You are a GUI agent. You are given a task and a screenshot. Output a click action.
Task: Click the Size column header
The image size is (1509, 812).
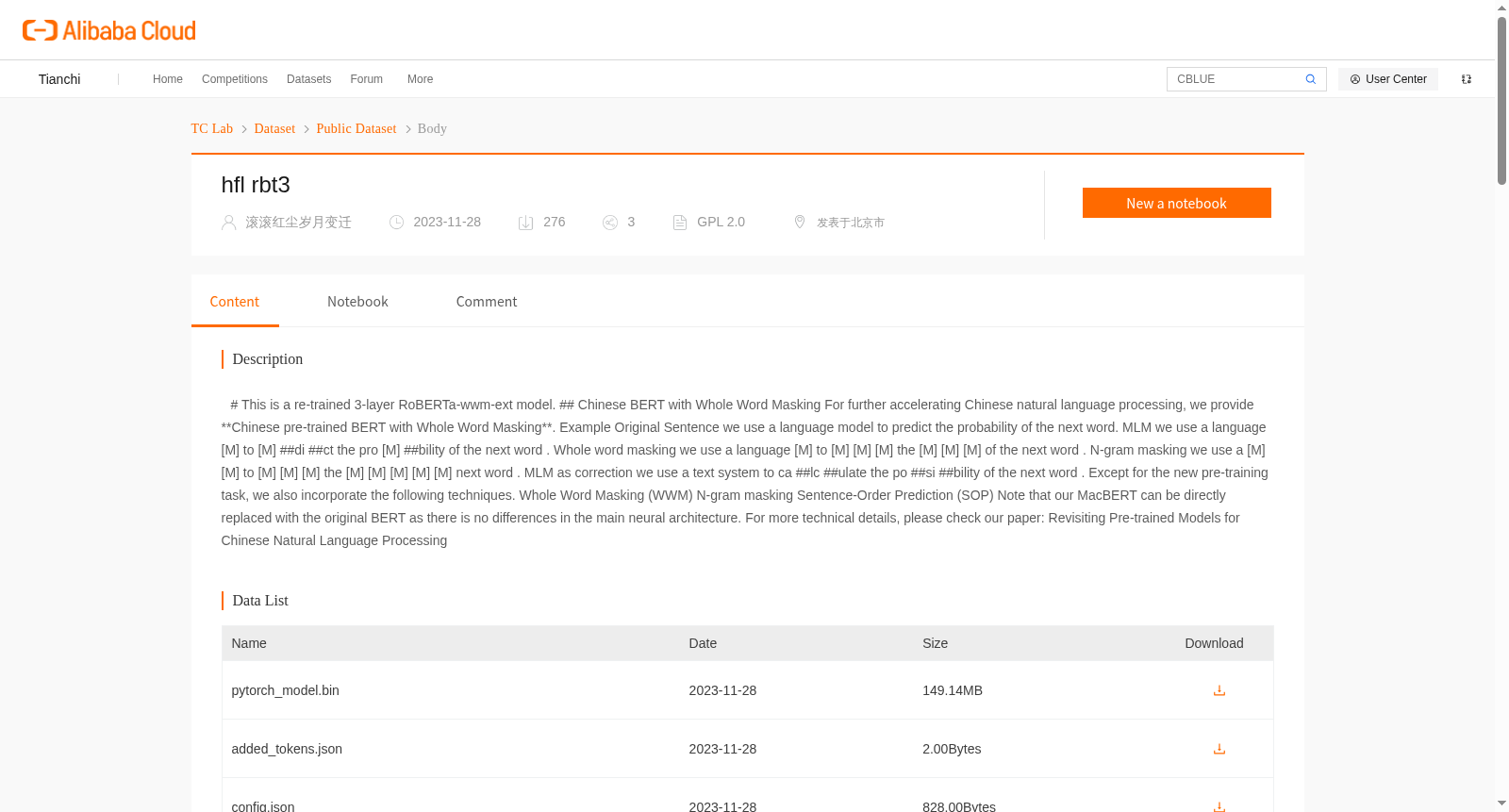pos(936,643)
